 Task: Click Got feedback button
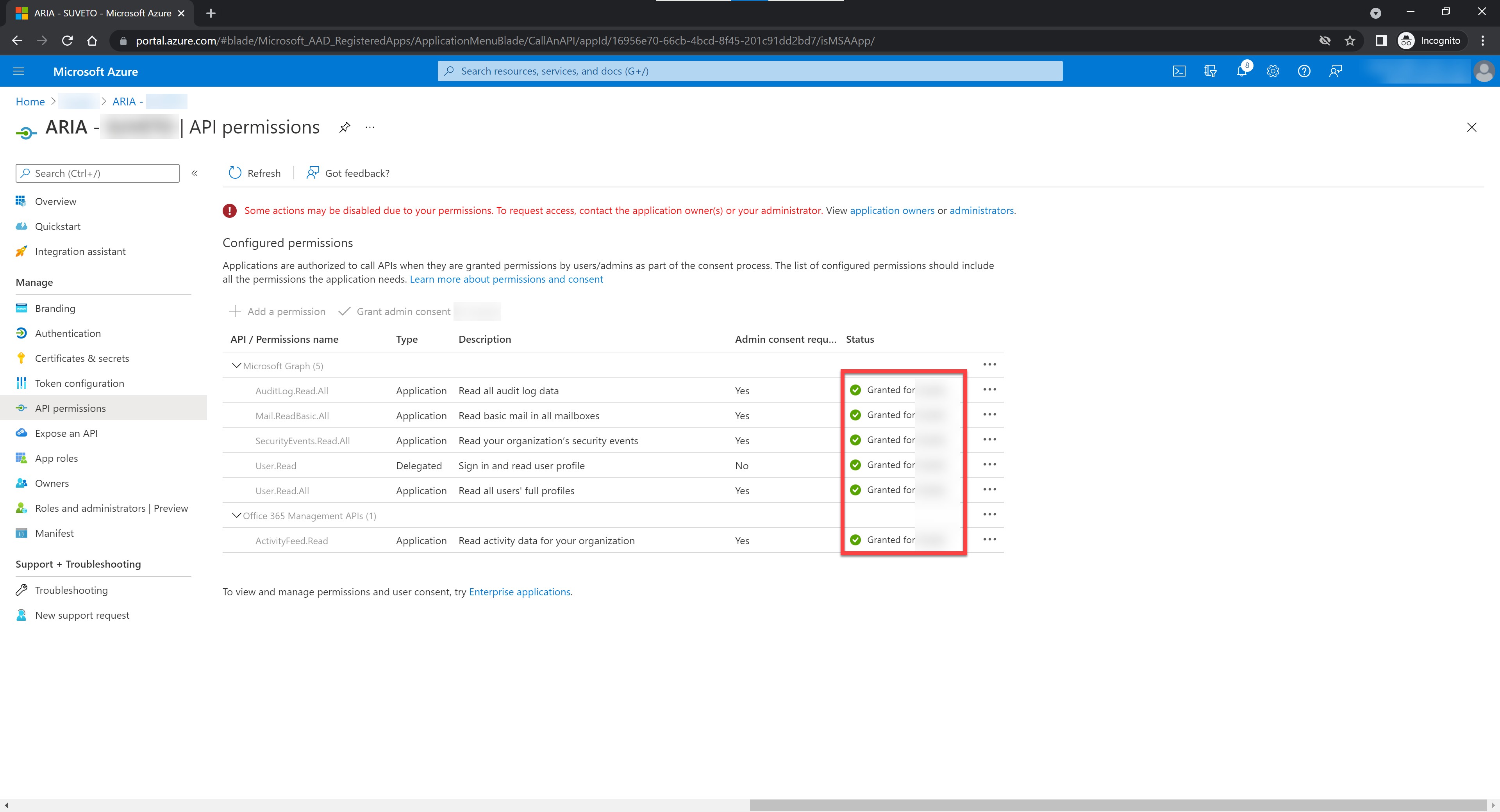tap(348, 173)
